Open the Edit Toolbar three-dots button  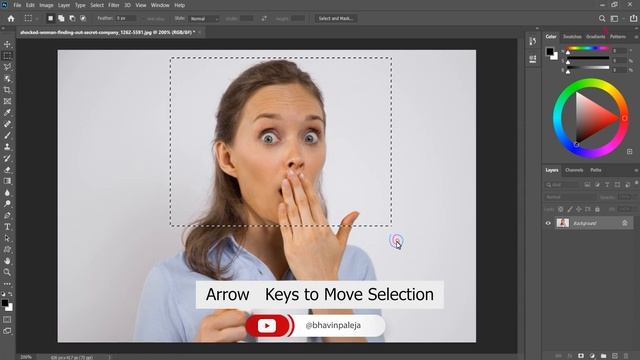pos(7,284)
